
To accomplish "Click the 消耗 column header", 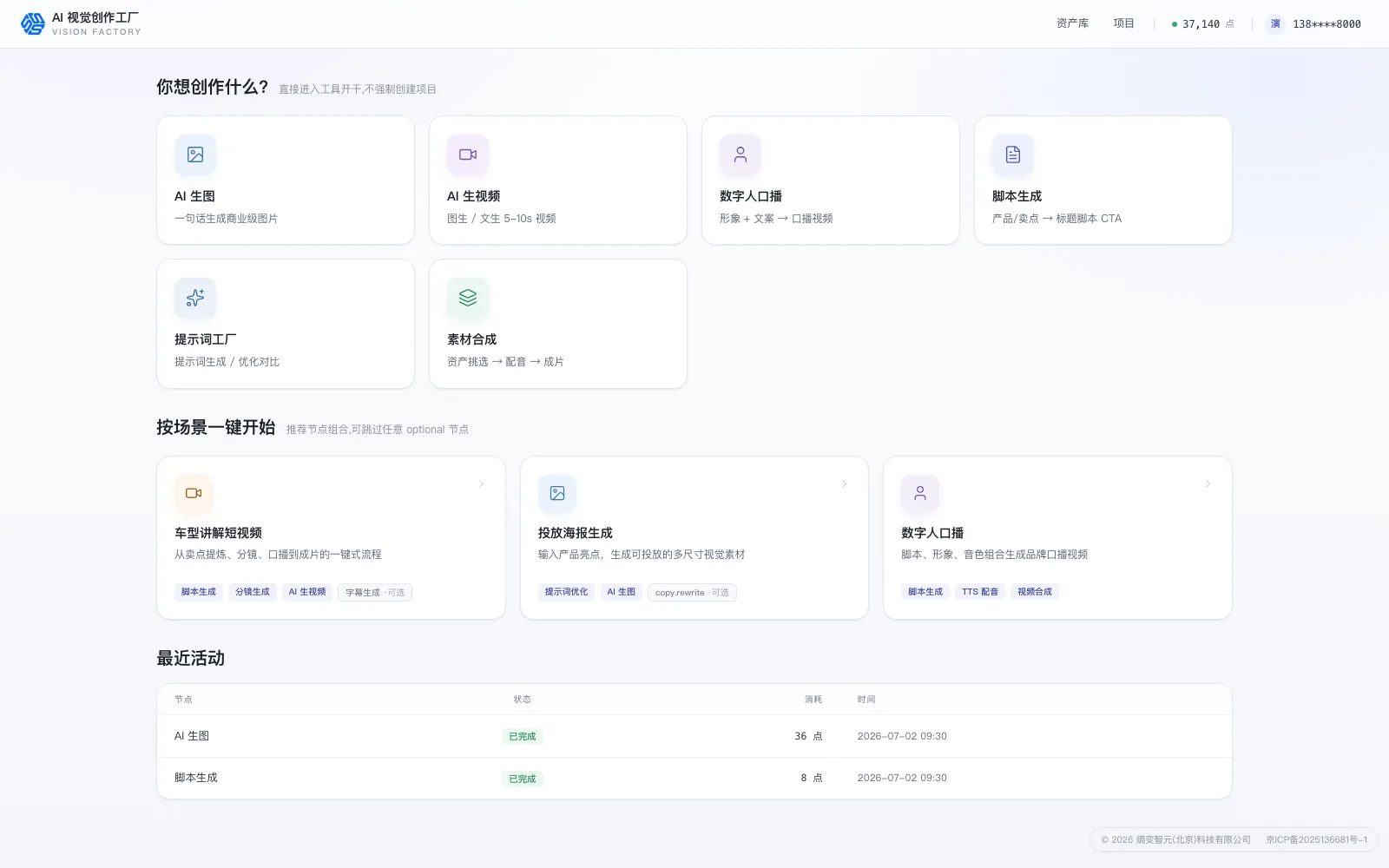I will click(813, 700).
